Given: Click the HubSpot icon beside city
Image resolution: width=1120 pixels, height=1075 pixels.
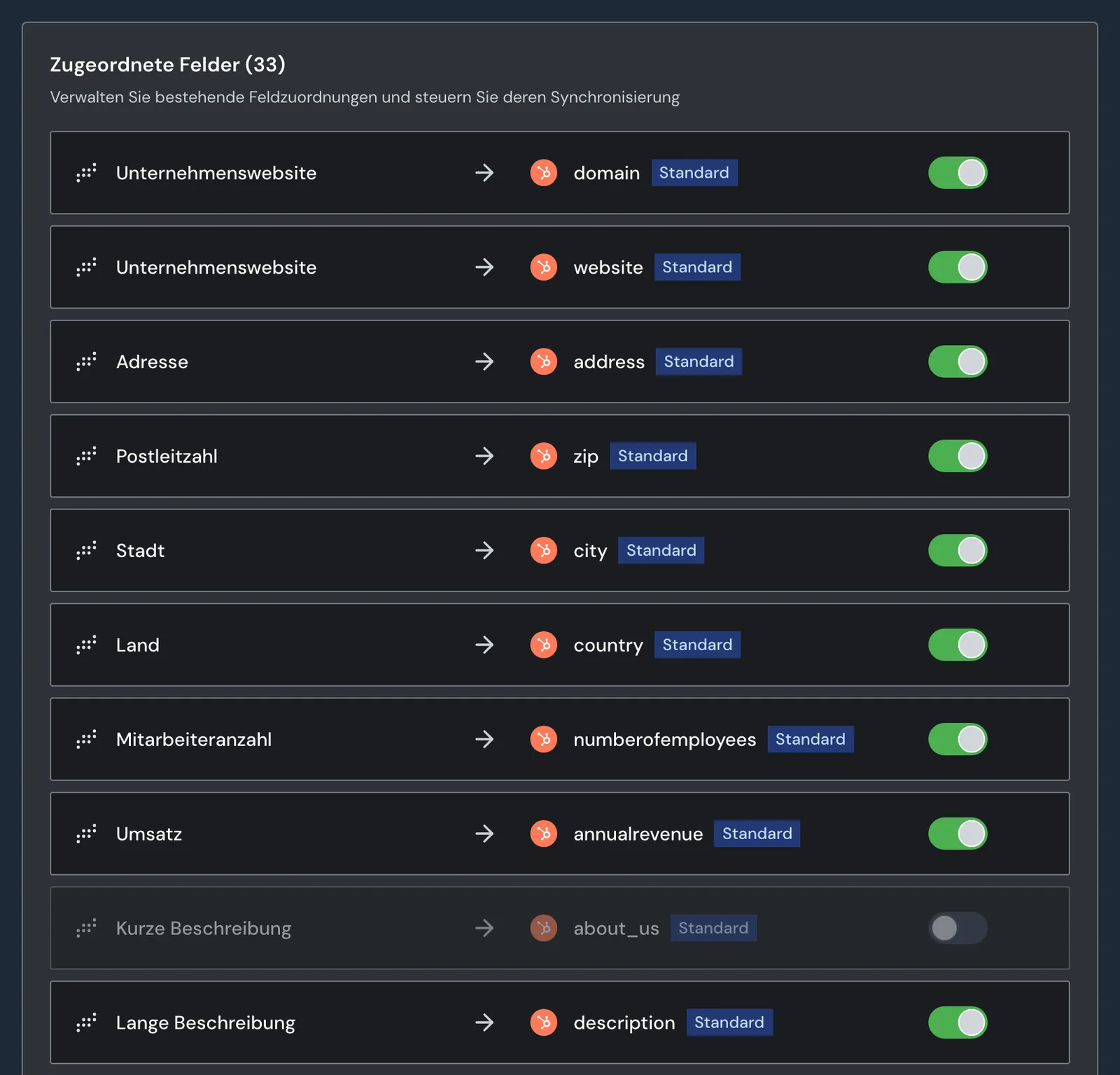Looking at the screenshot, I should coord(543,551).
